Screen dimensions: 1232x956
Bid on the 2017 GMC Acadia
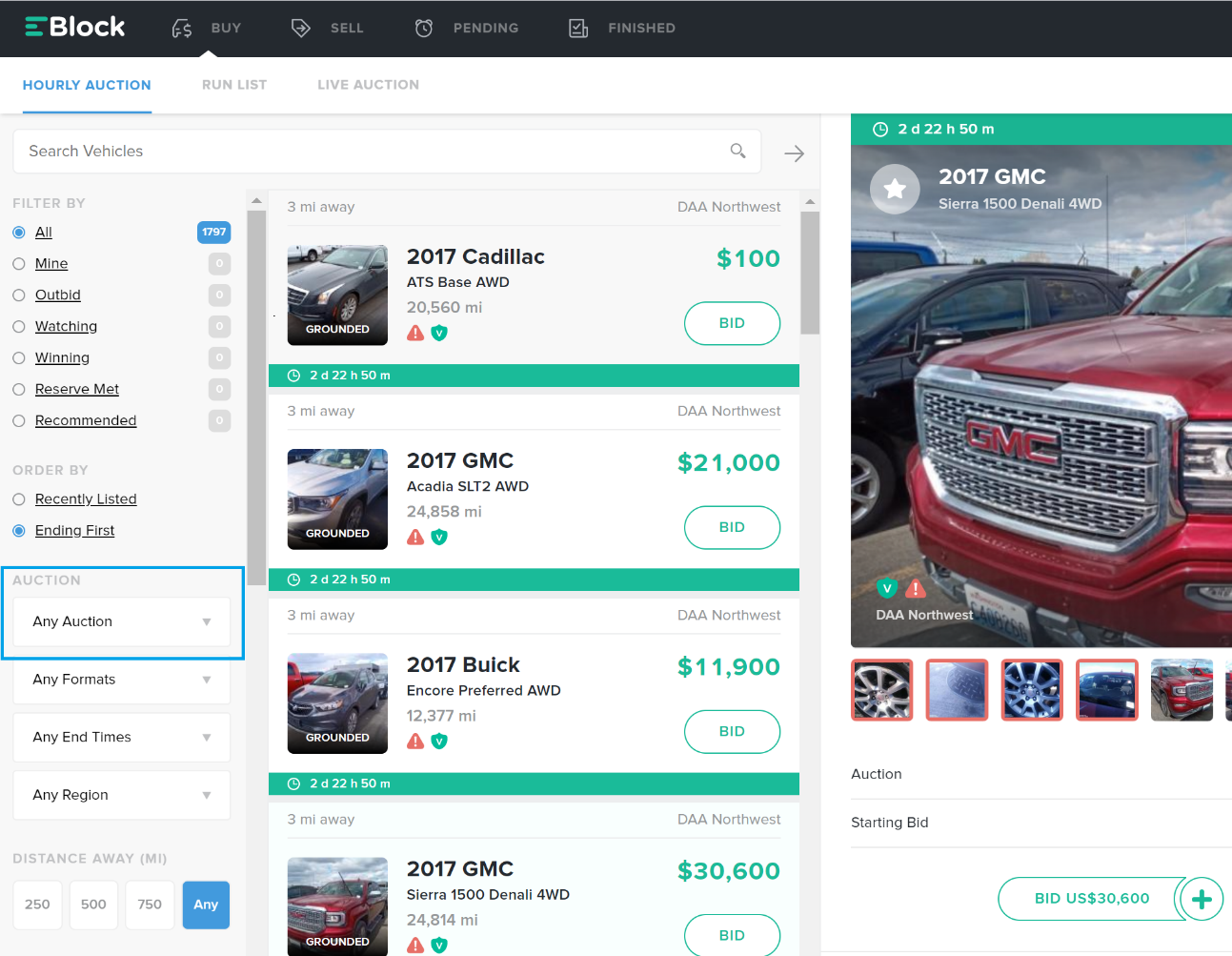tap(732, 528)
